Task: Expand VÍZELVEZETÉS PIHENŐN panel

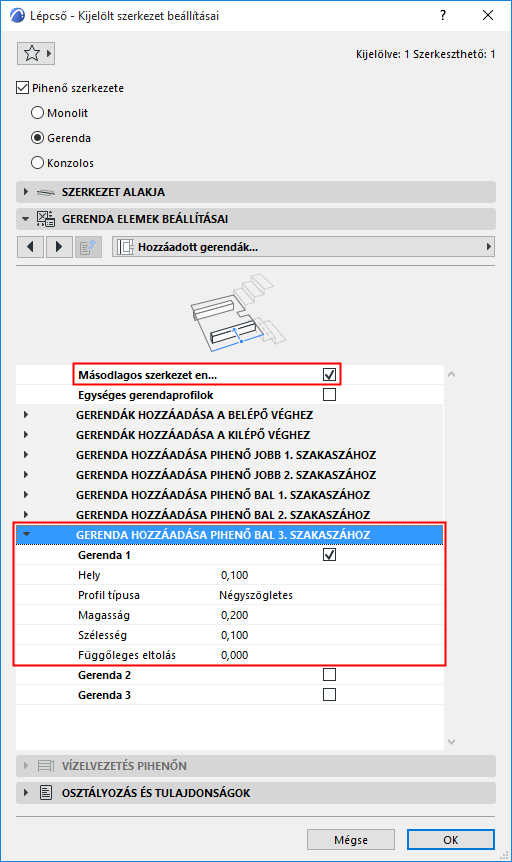Action: point(25,766)
